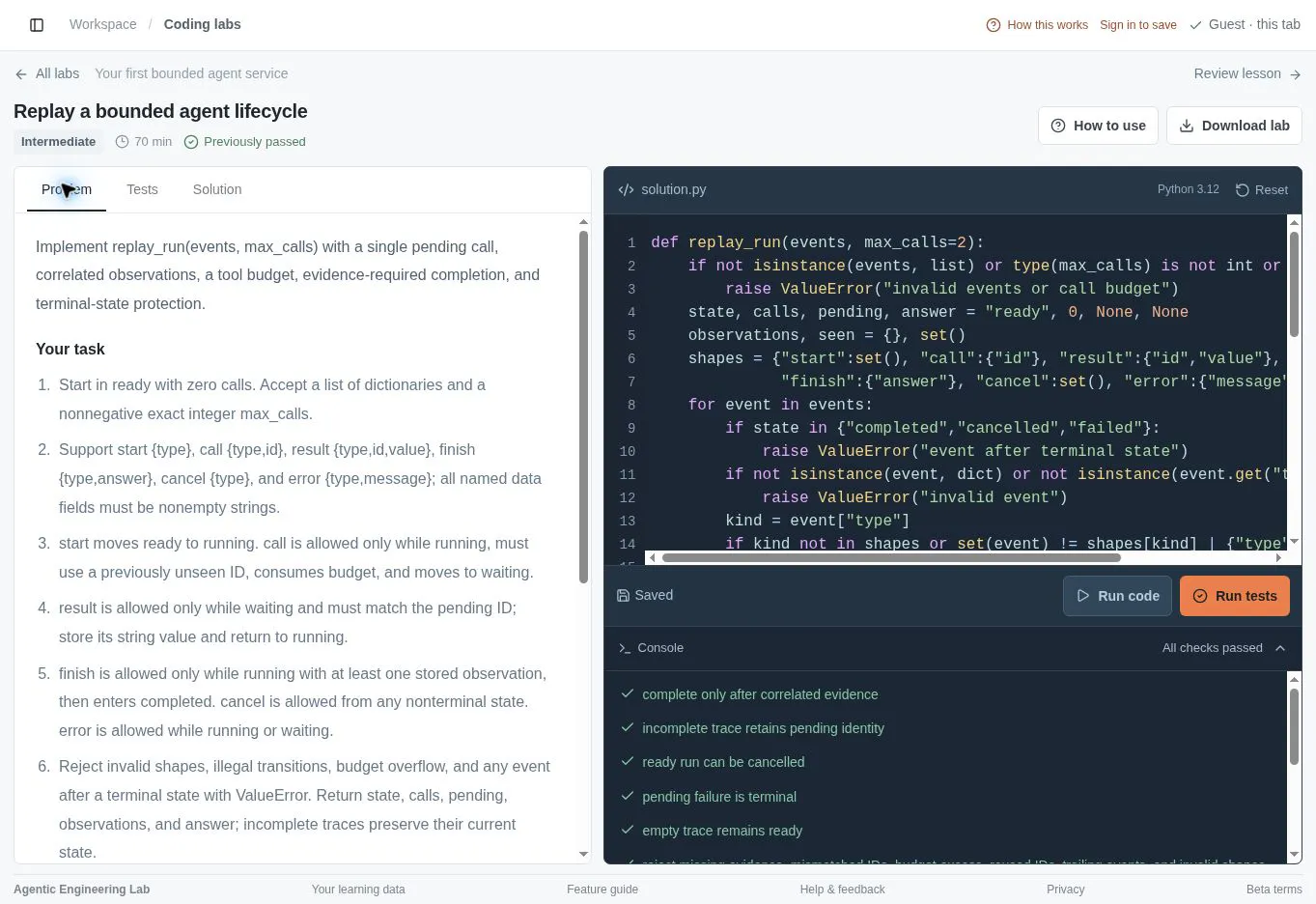Click the clock icon beside 70 min
The image size is (1316, 904).
[122, 142]
